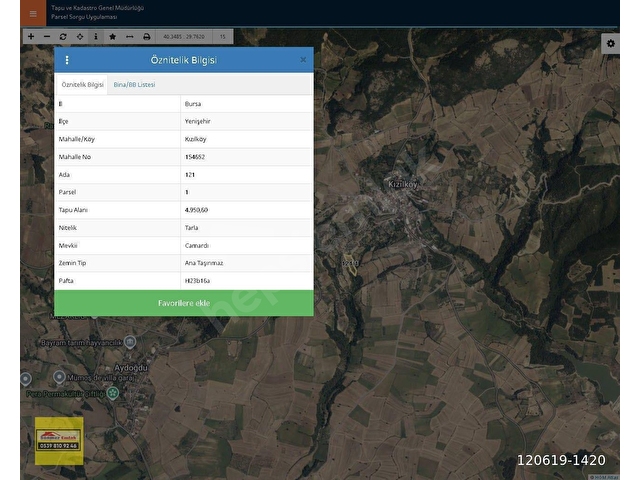Switch to Bina/BB Listesi tab
The width and height of the screenshot is (640, 480).
point(134,84)
